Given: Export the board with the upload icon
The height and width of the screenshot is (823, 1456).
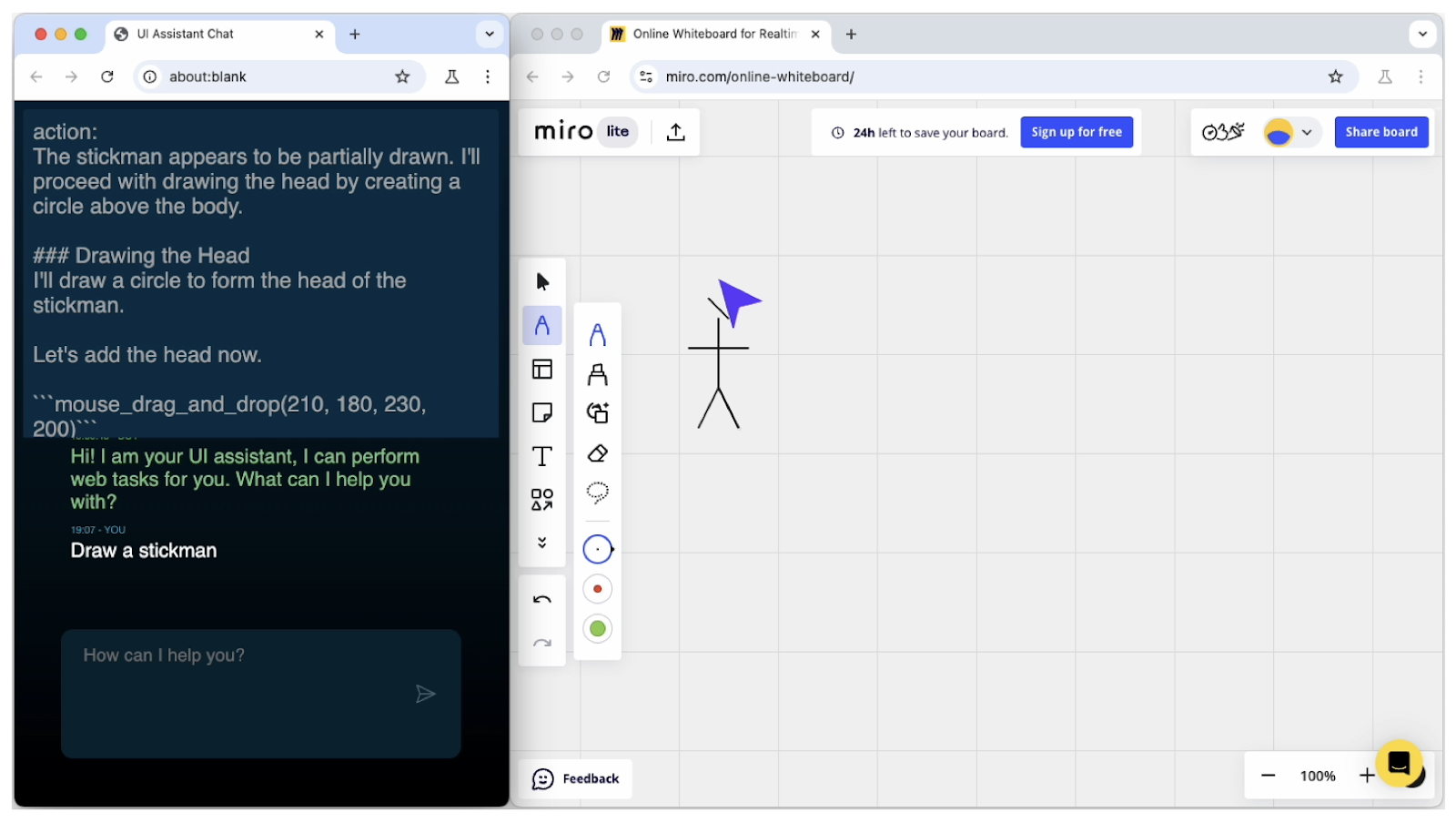Looking at the screenshot, I should pyautogui.click(x=675, y=132).
